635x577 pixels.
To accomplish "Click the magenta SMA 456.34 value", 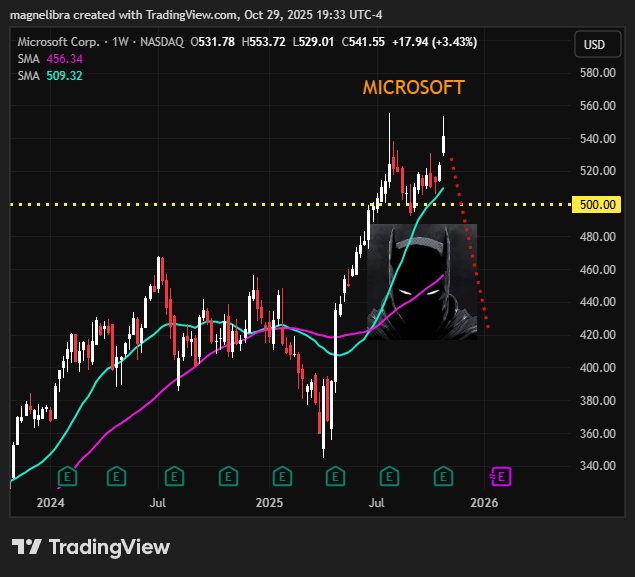I will click(x=64, y=59).
